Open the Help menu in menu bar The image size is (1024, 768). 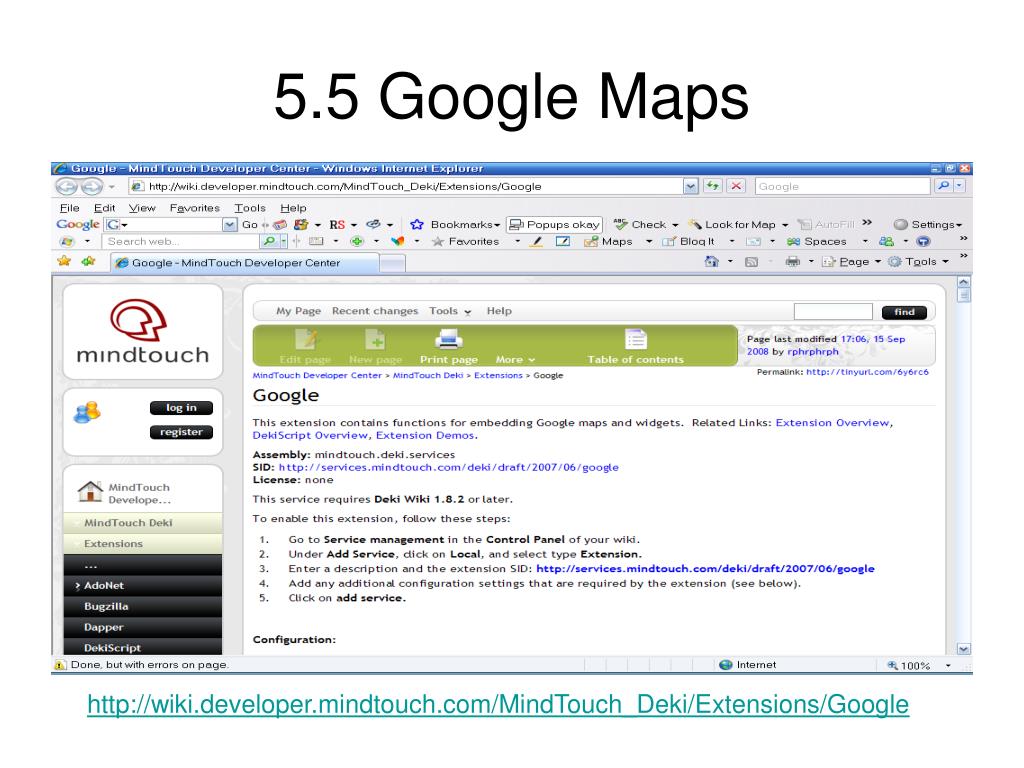point(293,208)
